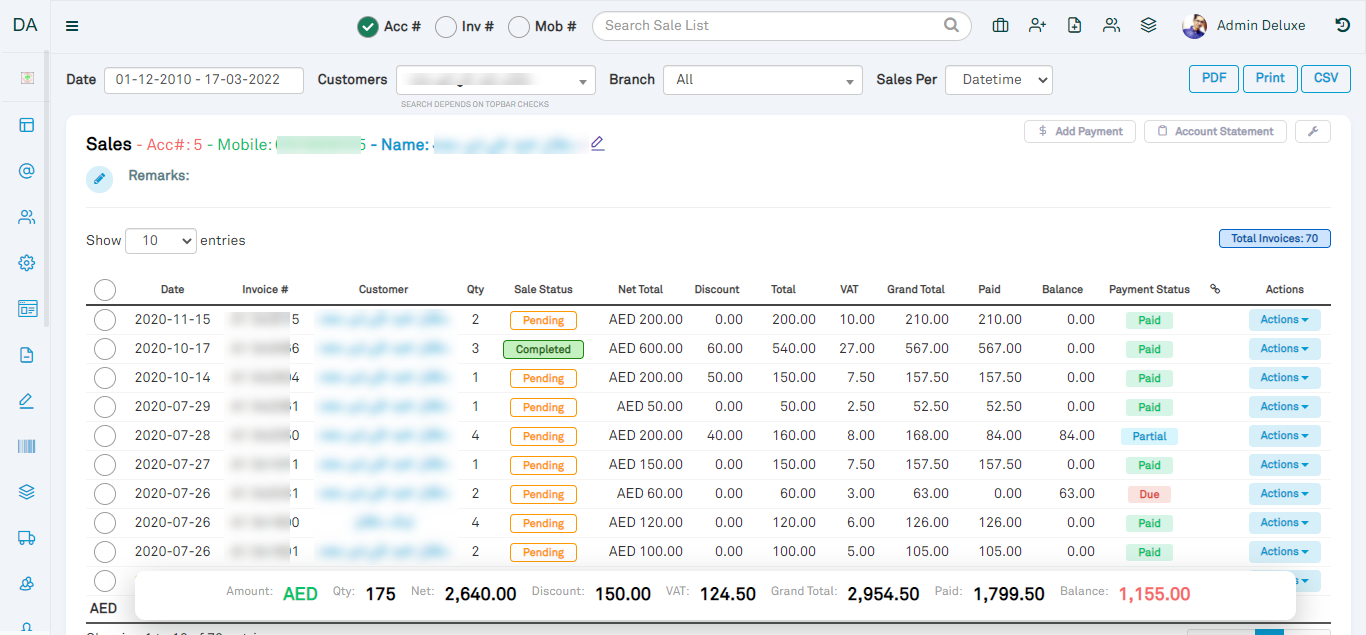Select the Inv # radio option
1366x635 pixels.
pos(446,27)
